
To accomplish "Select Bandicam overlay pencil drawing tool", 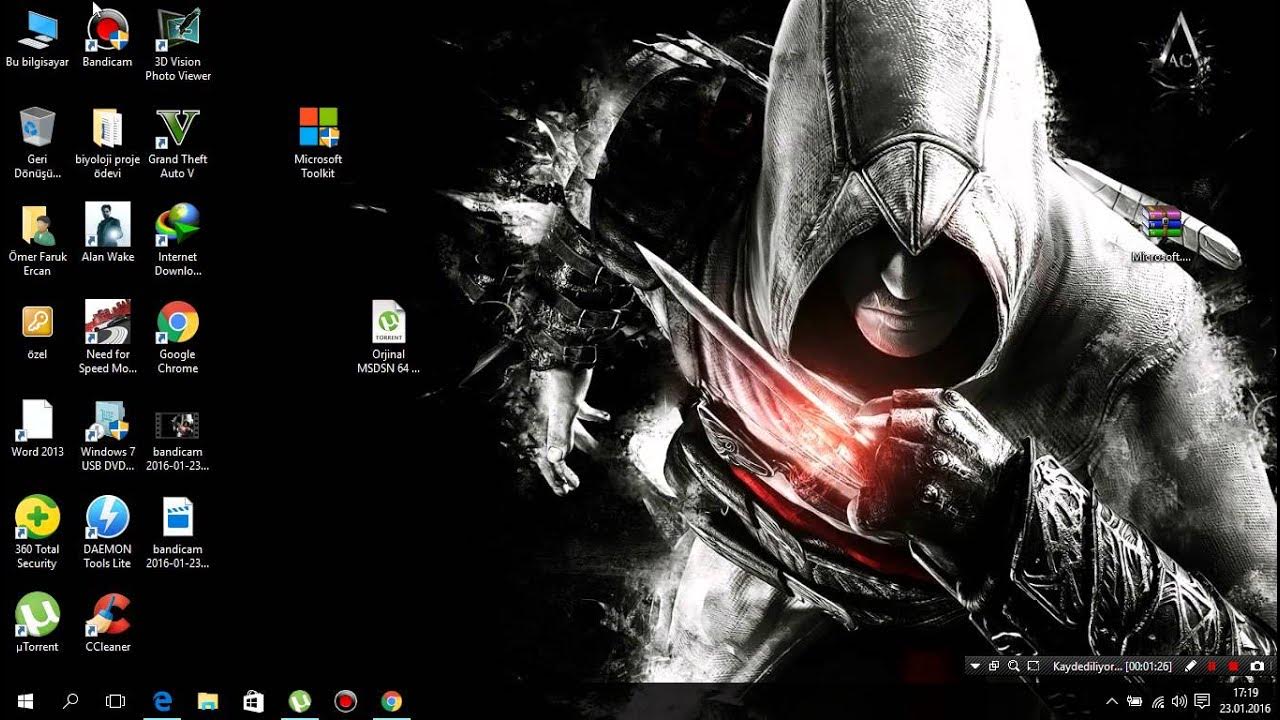I will (x=1190, y=666).
